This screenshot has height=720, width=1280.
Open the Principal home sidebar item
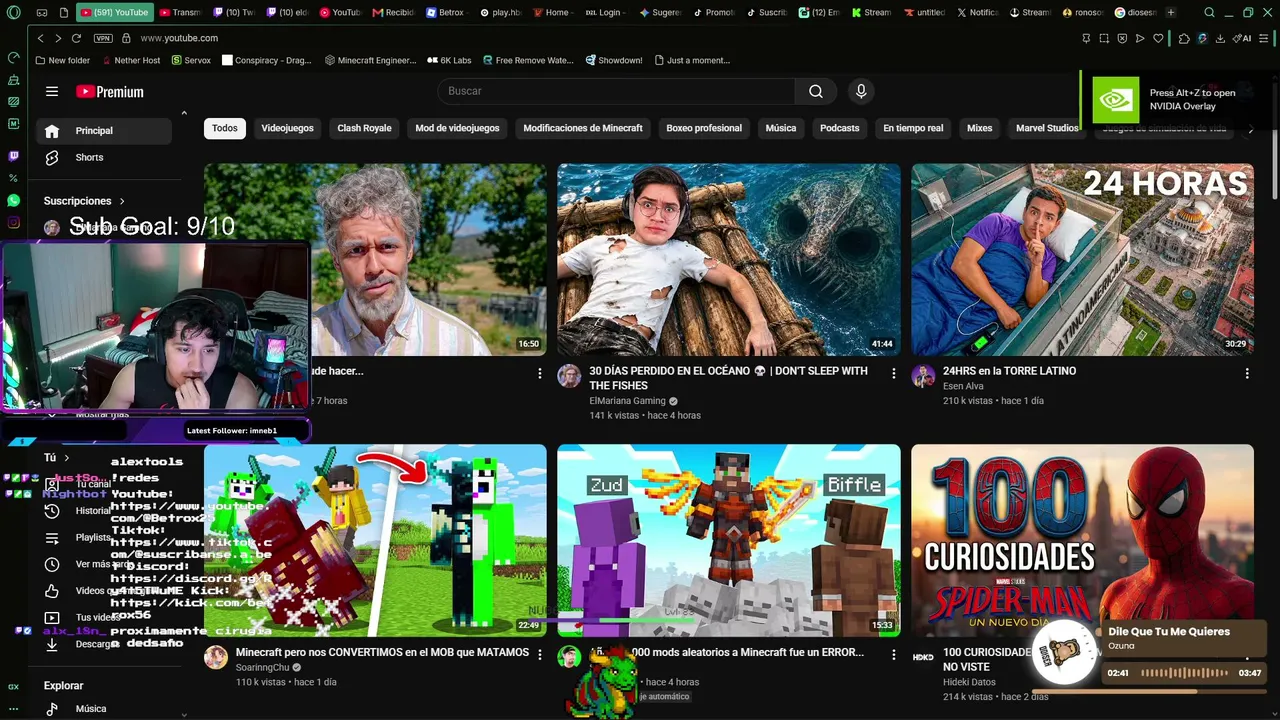104,131
